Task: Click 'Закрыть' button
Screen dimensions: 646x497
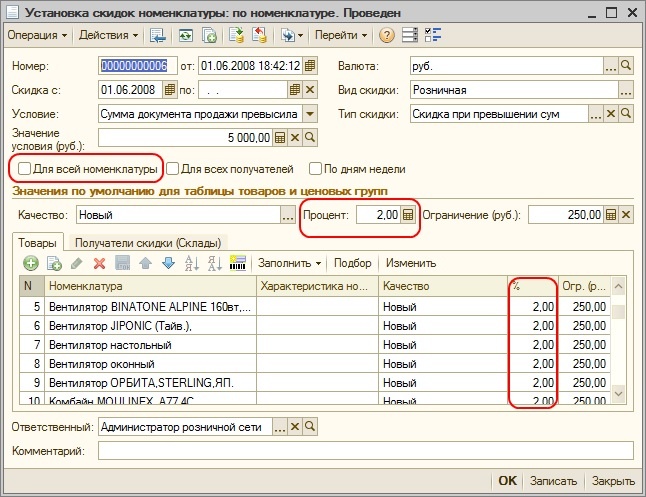Action: coord(613,481)
